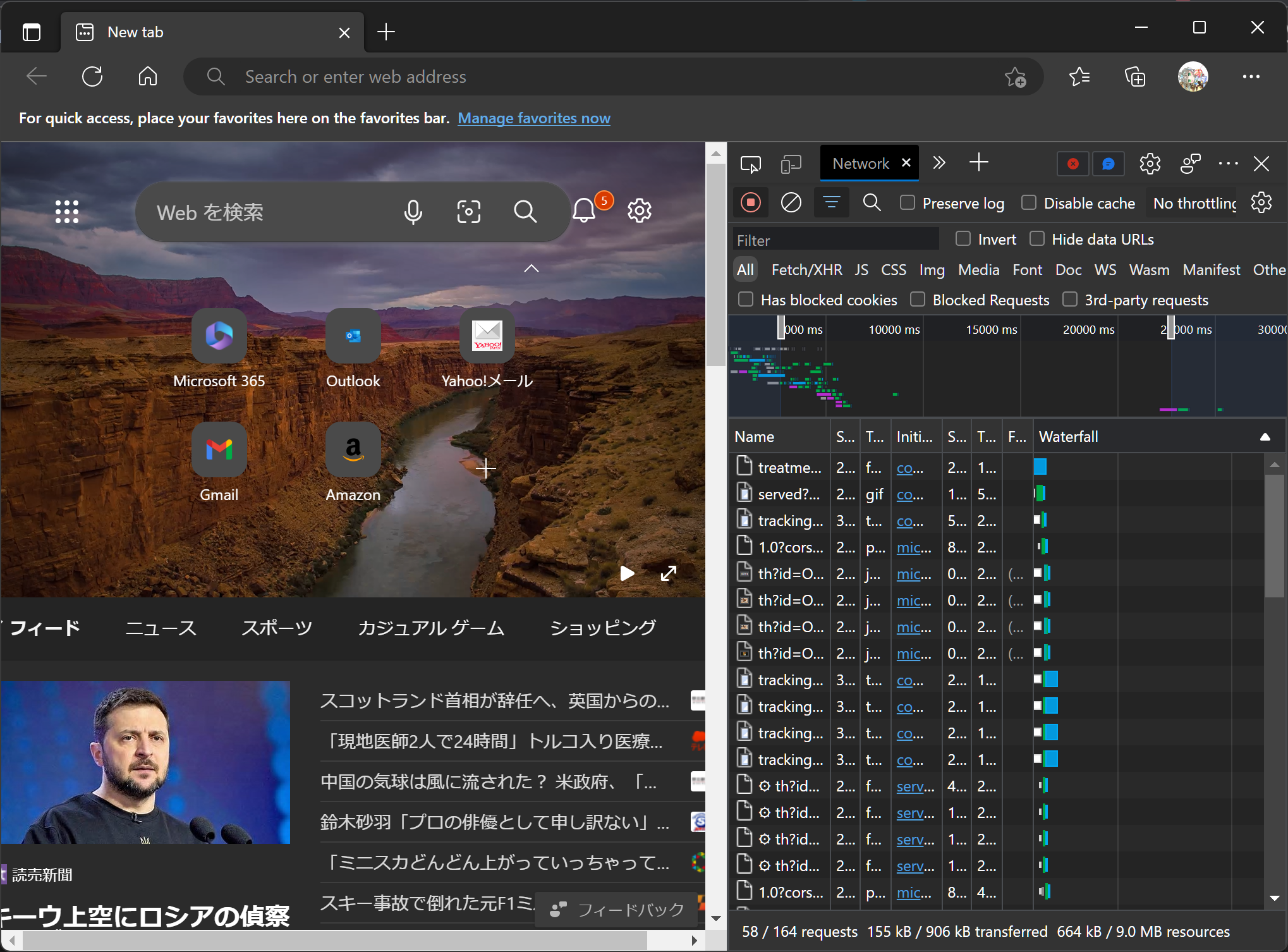Open the notifications bell
The width and height of the screenshot is (1288, 952).
coord(584,211)
